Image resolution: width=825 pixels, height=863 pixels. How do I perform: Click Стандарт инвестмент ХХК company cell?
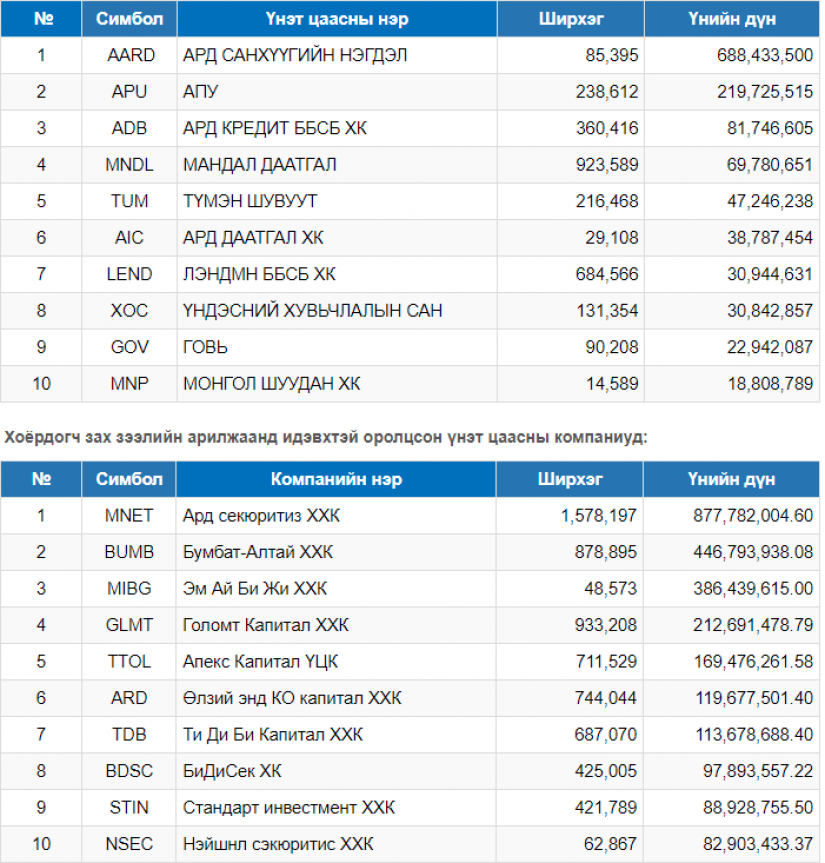[336, 807]
